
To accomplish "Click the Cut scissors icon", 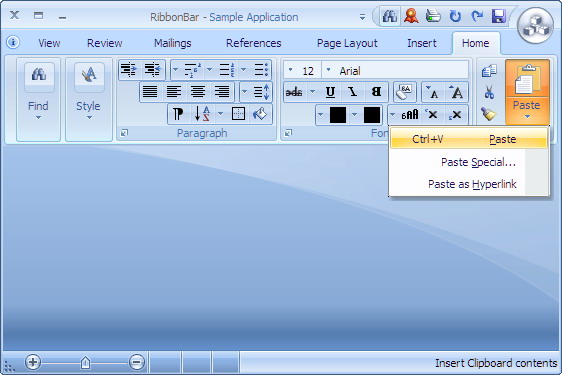I will [489, 92].
